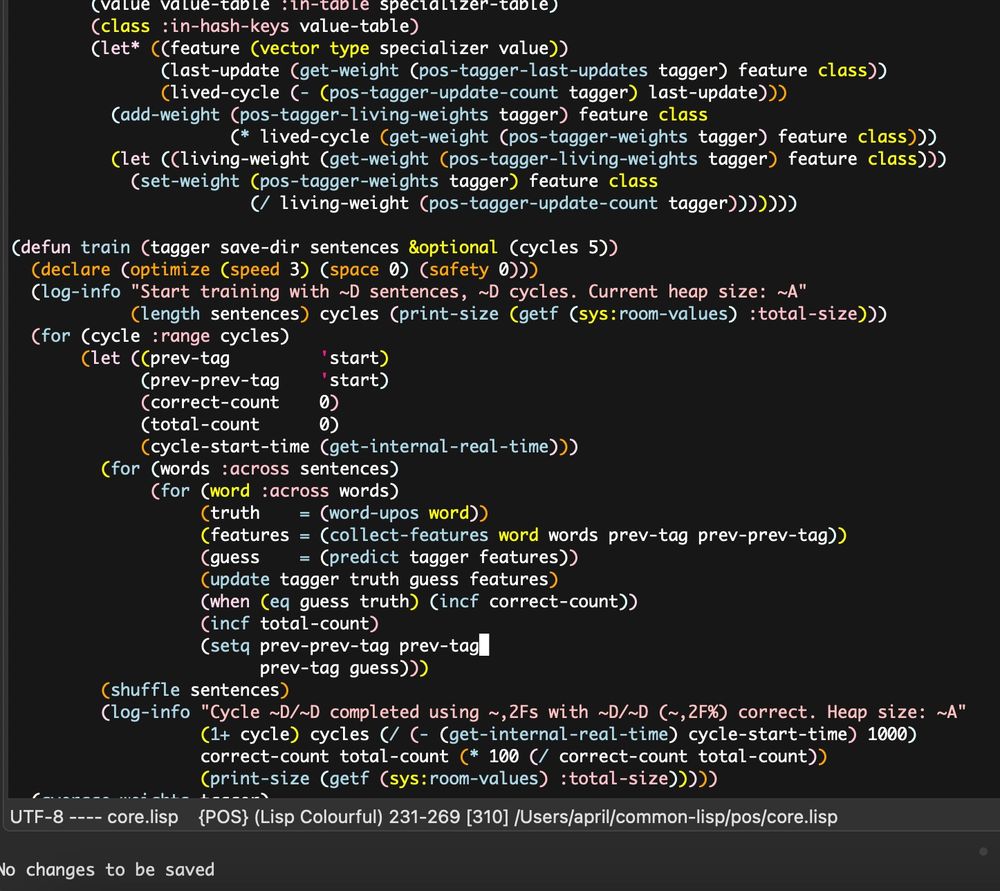The height and width of the screenshot is (891, 1000).
Task: Click 'print-size' in the last visible code line
Action: [x=260, y=779]
